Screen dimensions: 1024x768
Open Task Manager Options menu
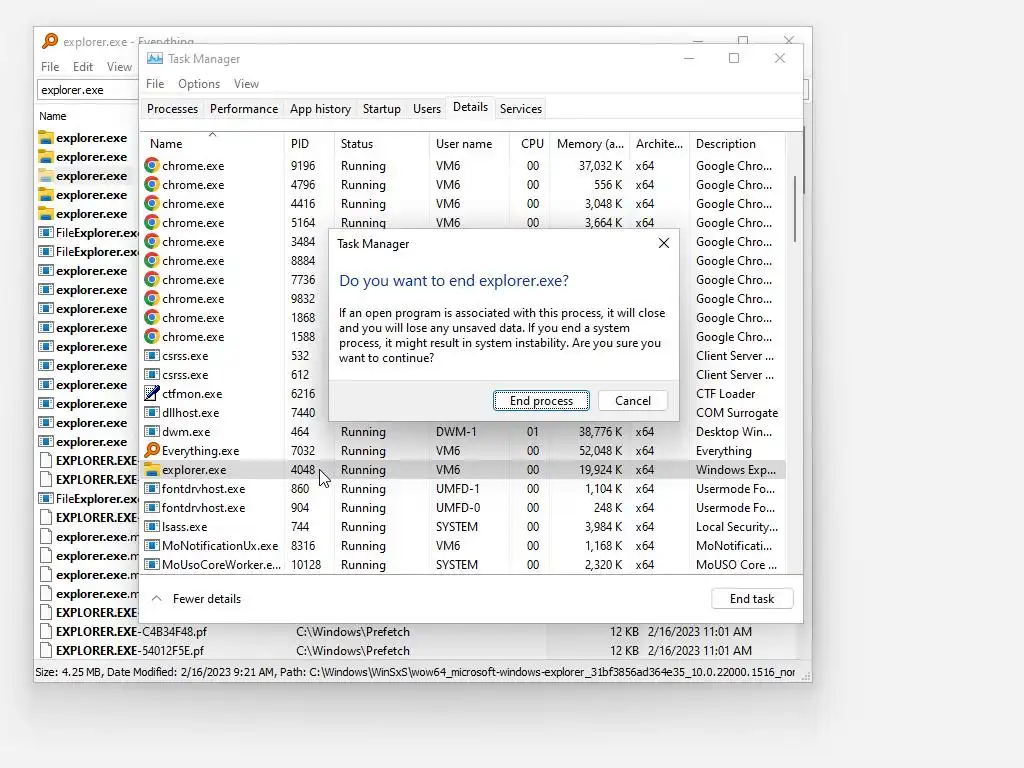point(199,84)
